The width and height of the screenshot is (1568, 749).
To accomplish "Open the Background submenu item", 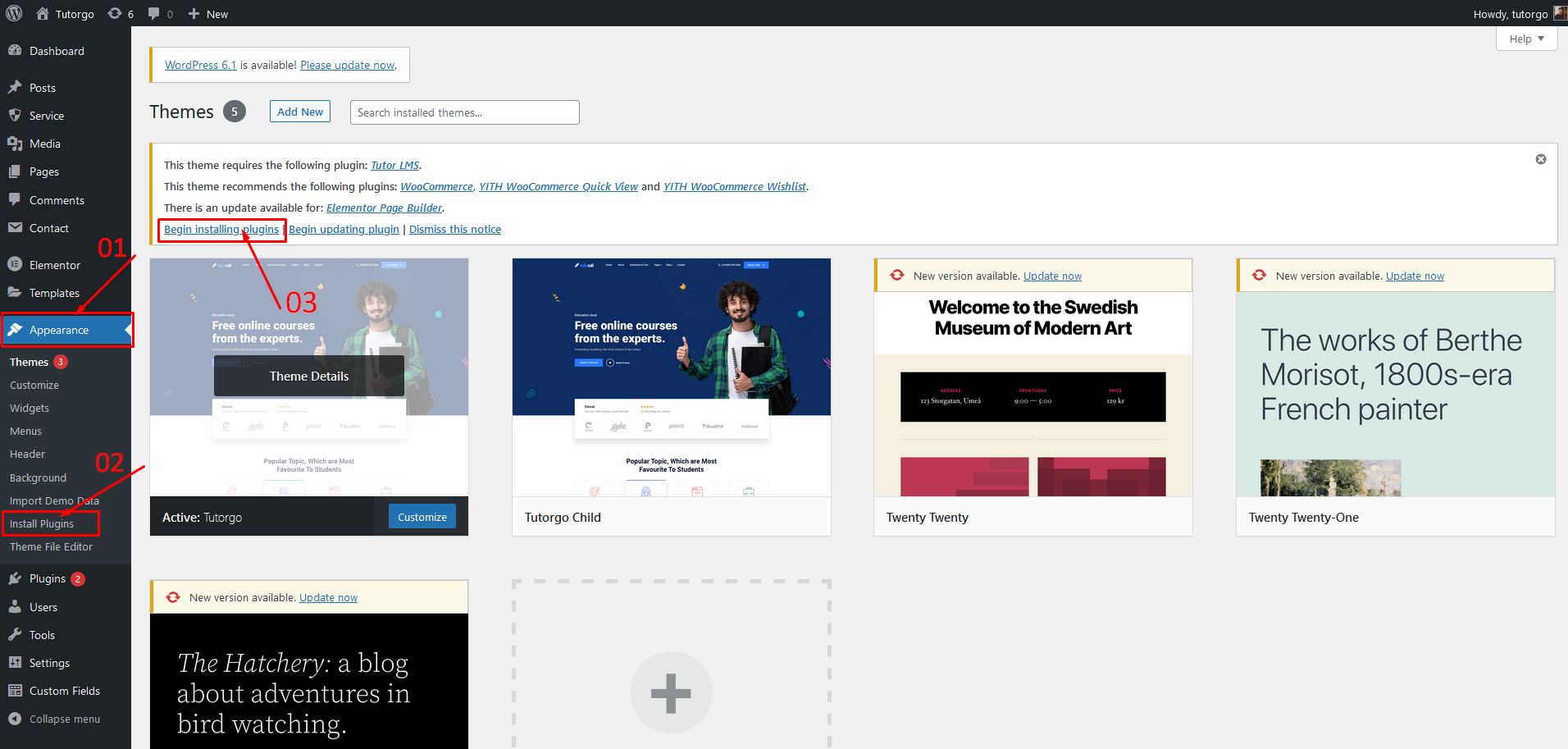I will [38, 477].
